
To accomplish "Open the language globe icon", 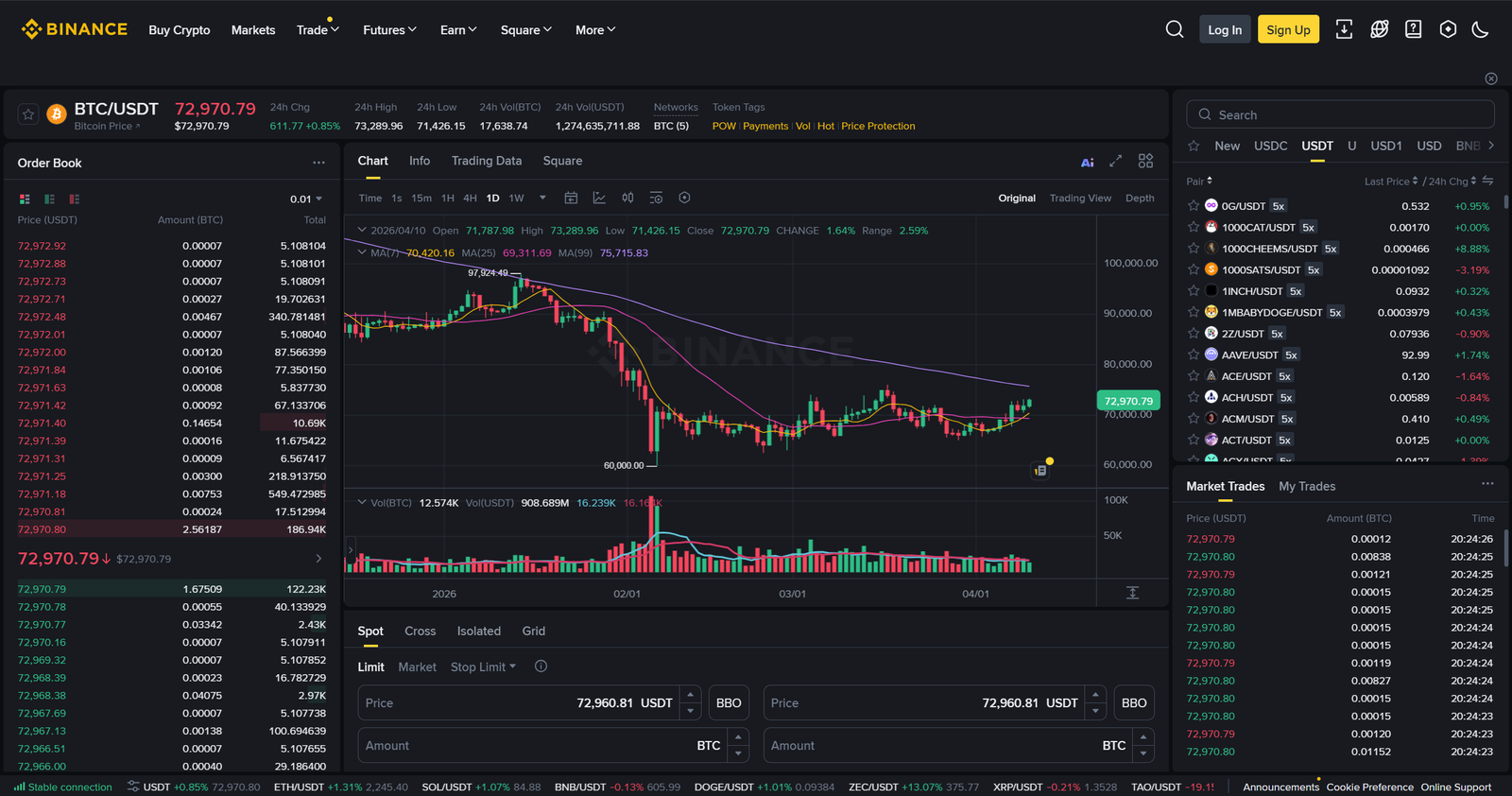I will tap(1380, 29).
